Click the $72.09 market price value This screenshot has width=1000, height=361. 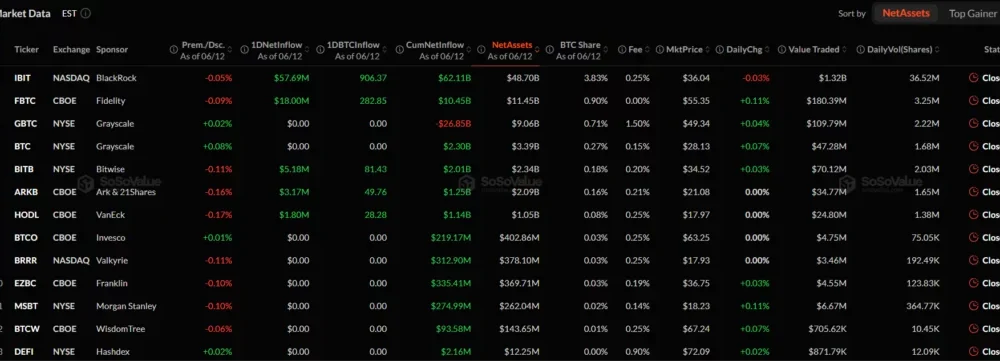(696, 352)
